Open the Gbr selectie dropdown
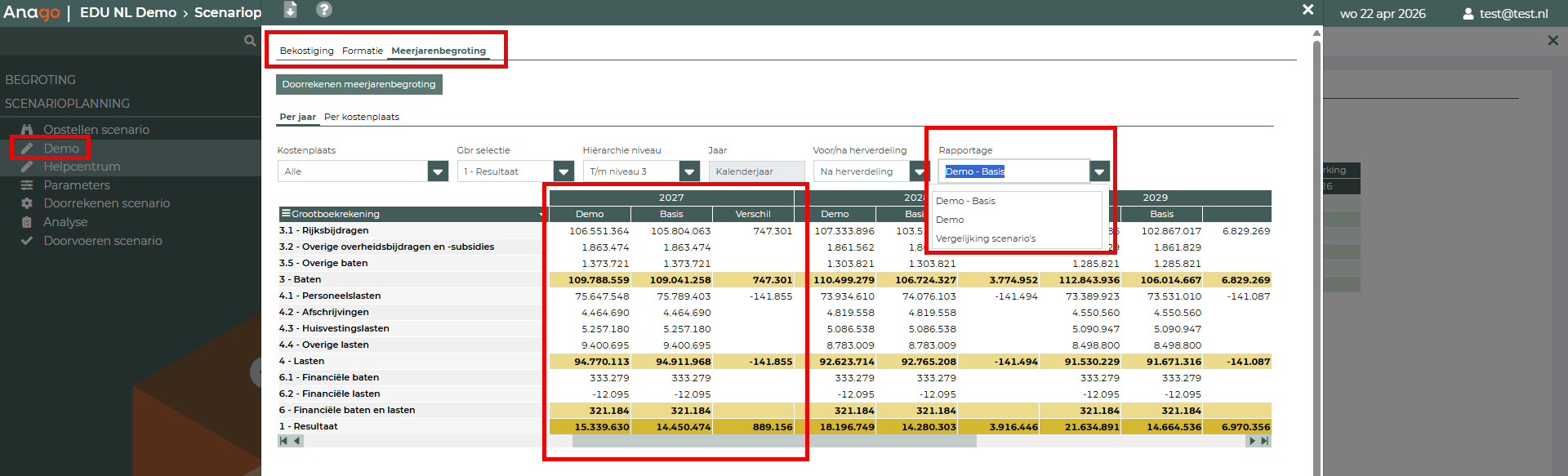The width and height of the screenshot is (1568, 476). pyautogui.click(x=563, y=171)
